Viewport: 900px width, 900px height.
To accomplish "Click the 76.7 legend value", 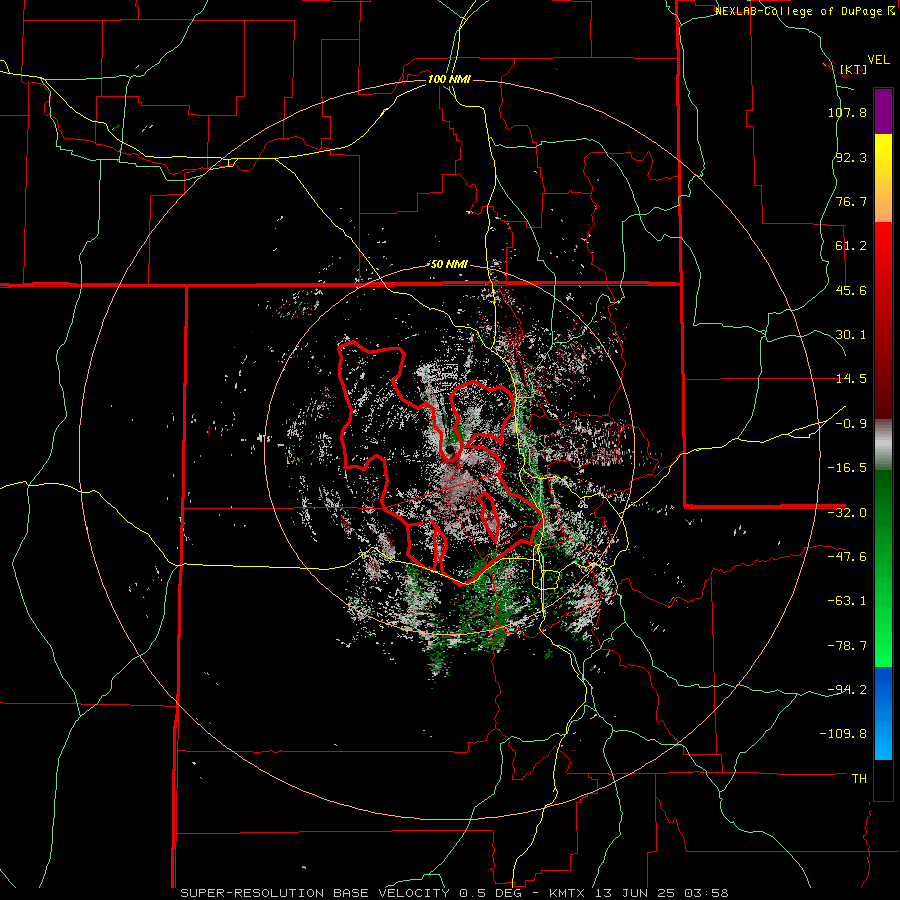I will tap(851, 201).
